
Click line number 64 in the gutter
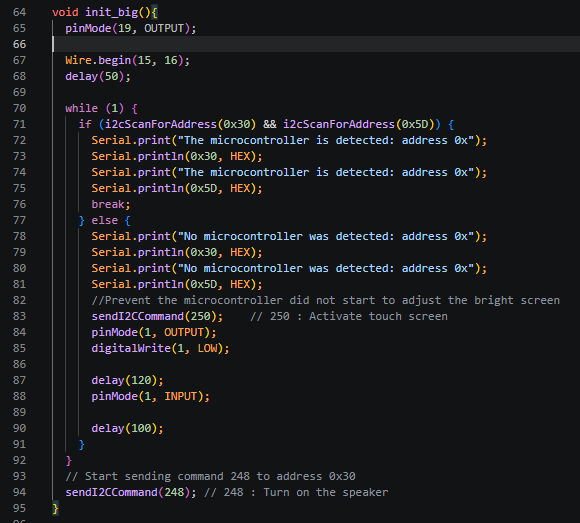pyautogui.click(x=19, y=12)
